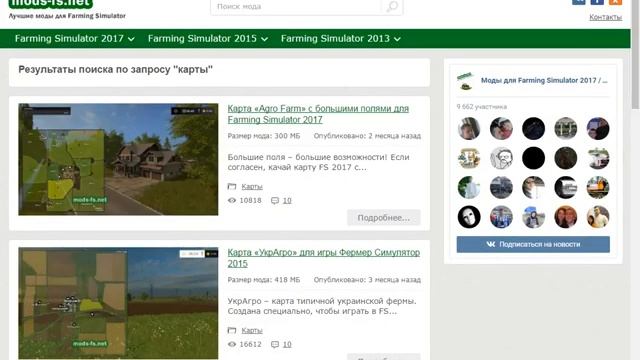
Task: Click the eye views icon beside 16612
Action: [232, 344]
